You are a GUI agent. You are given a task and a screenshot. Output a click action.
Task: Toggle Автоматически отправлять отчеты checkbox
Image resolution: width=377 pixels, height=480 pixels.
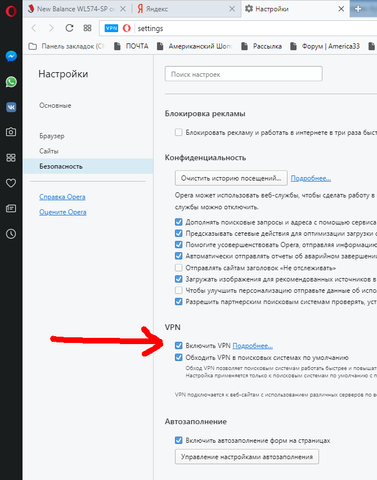[x=179, y=256]
